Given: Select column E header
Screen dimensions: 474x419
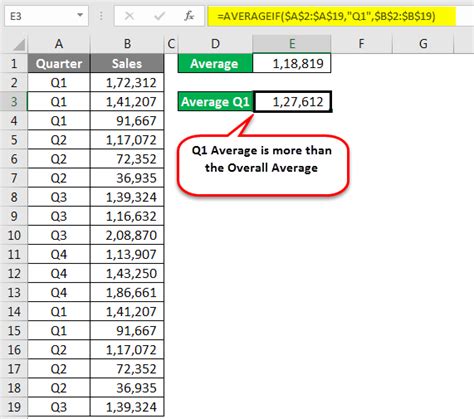Looking at the screenshot, I should [292, 44].
